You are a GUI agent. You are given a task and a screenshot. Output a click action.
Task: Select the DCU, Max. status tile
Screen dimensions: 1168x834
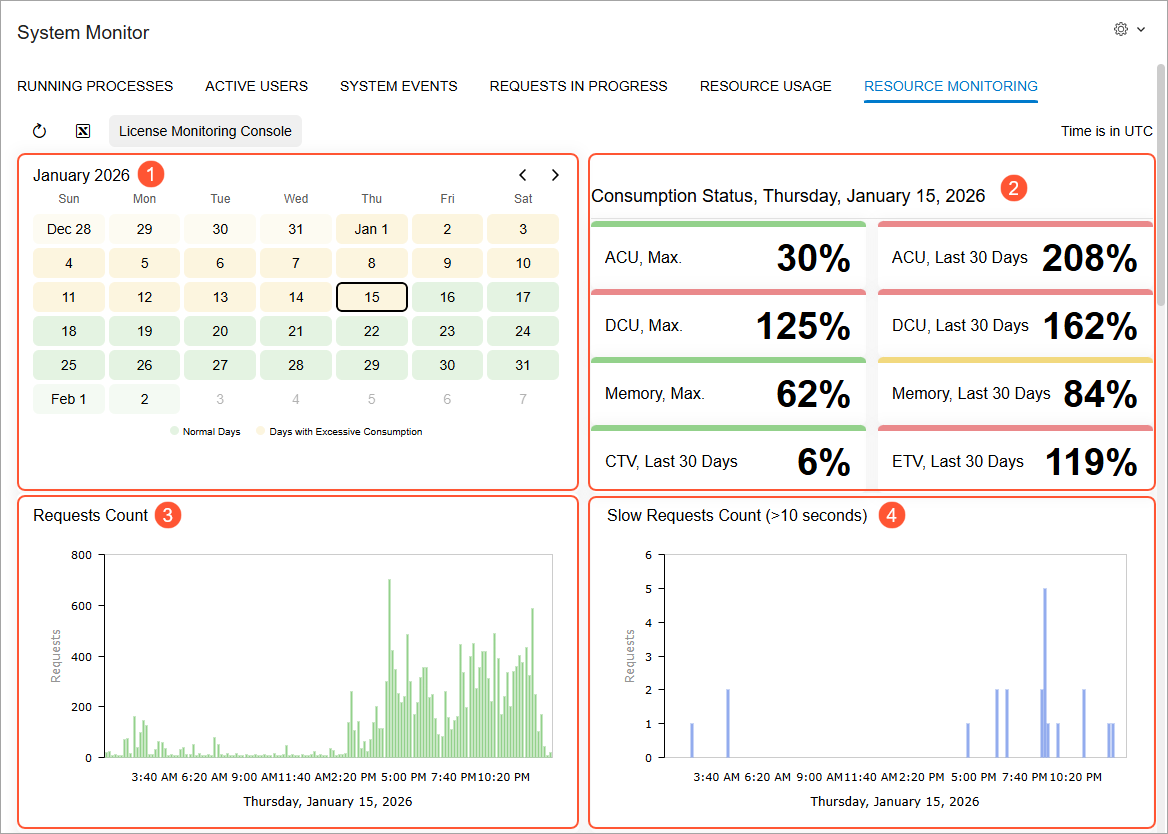point(729,323)
